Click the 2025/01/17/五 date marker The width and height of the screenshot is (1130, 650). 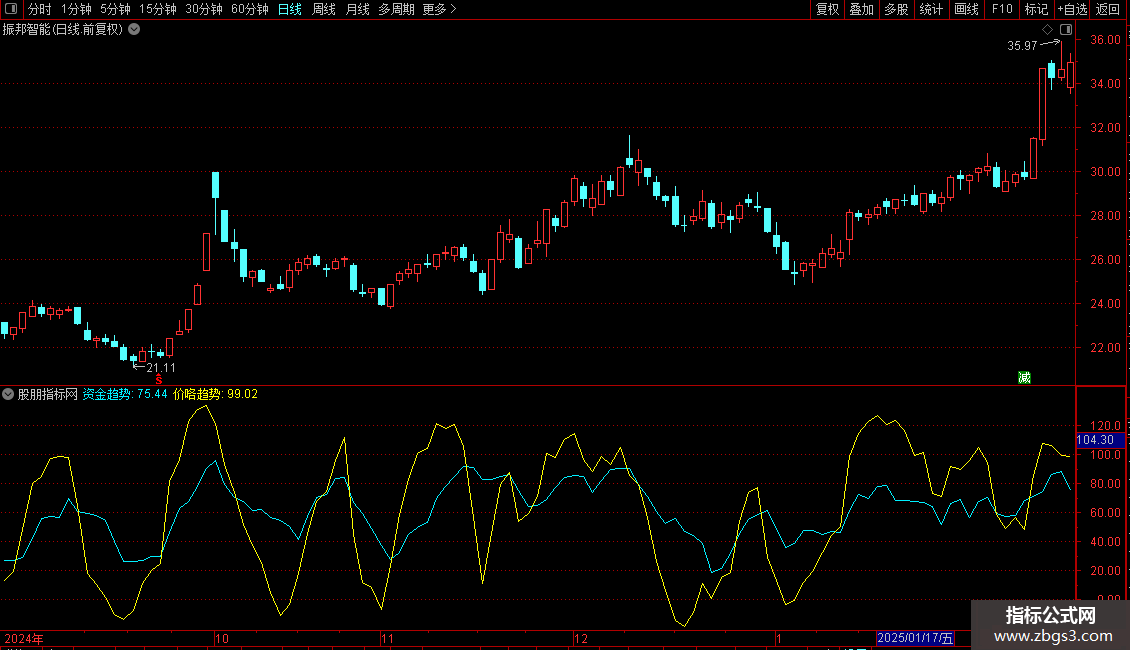[915, 638]
